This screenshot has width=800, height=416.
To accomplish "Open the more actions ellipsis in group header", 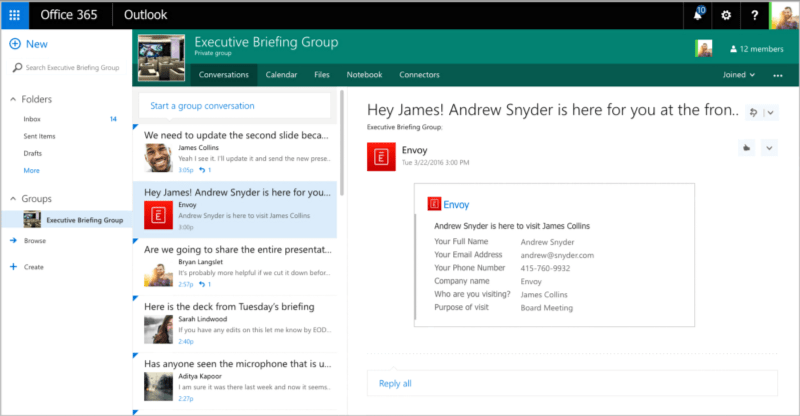I will pyautogui.click(x=778, y=75).
